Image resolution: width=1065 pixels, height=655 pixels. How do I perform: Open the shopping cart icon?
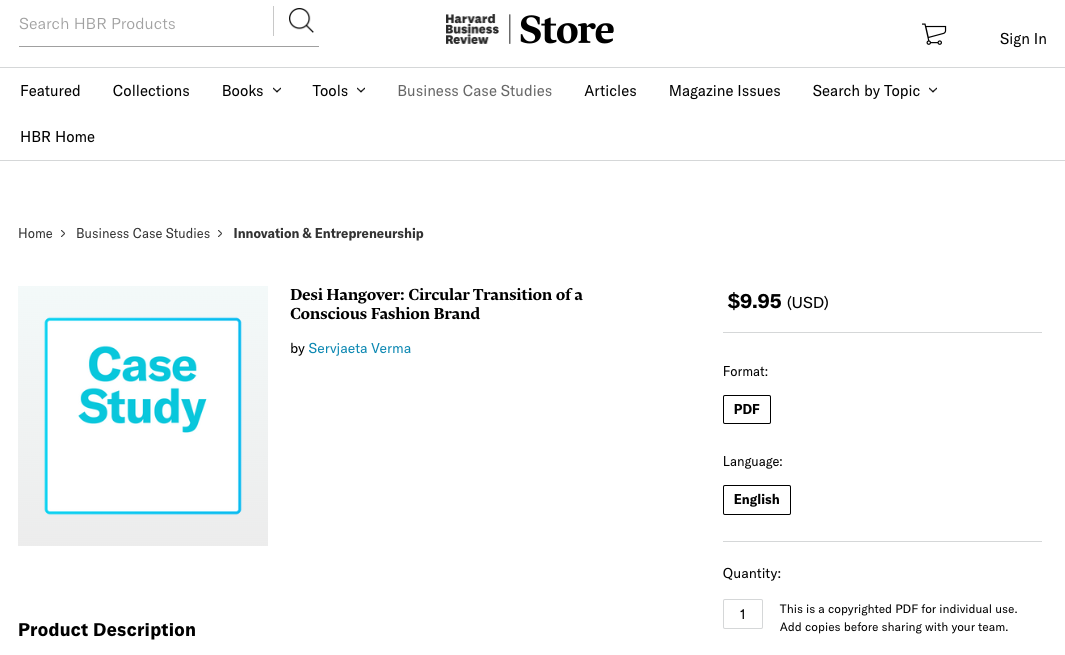[x=933, y=35]
